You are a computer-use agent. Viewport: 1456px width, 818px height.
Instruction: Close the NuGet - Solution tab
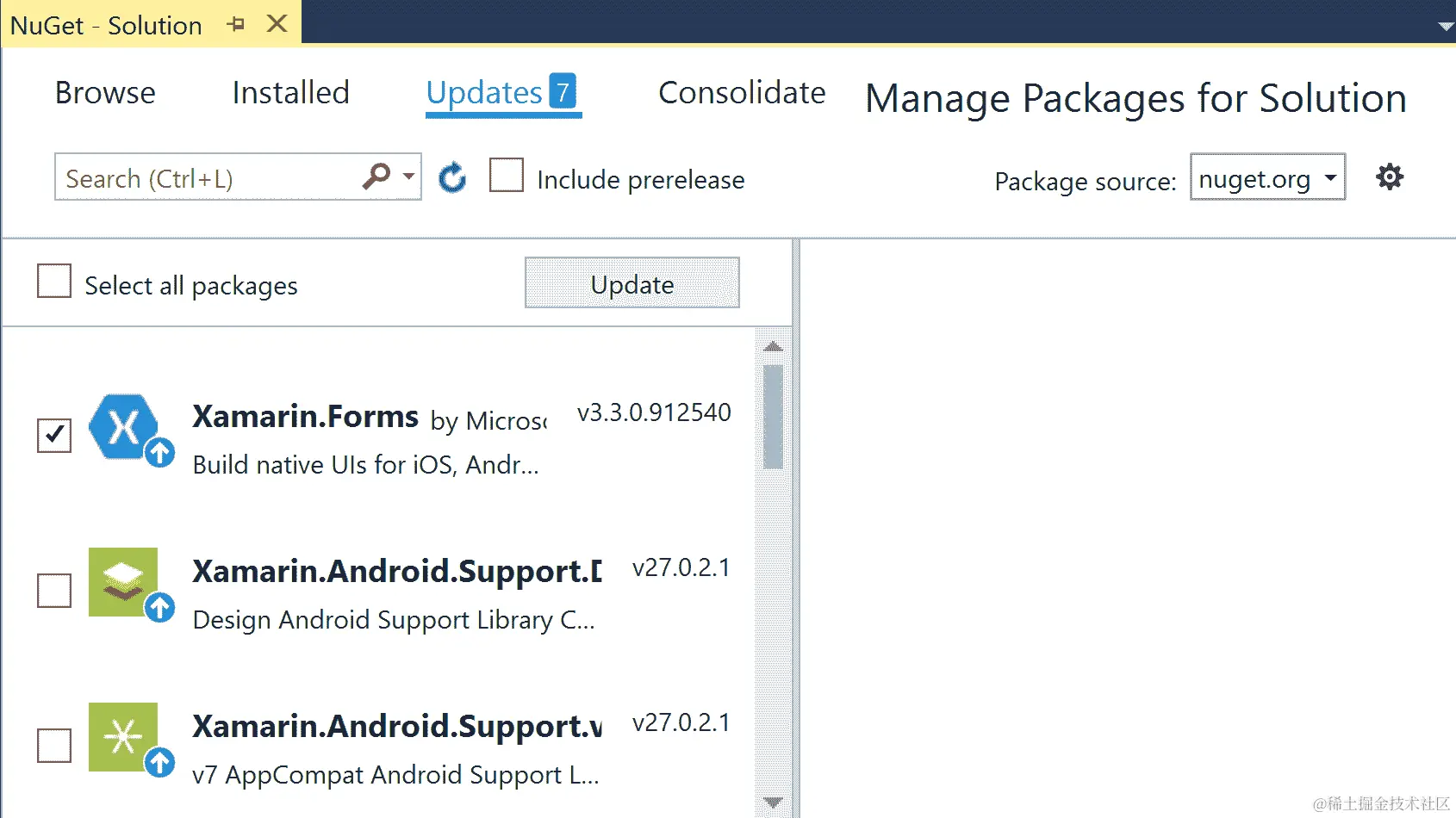[x=277, y=24]
